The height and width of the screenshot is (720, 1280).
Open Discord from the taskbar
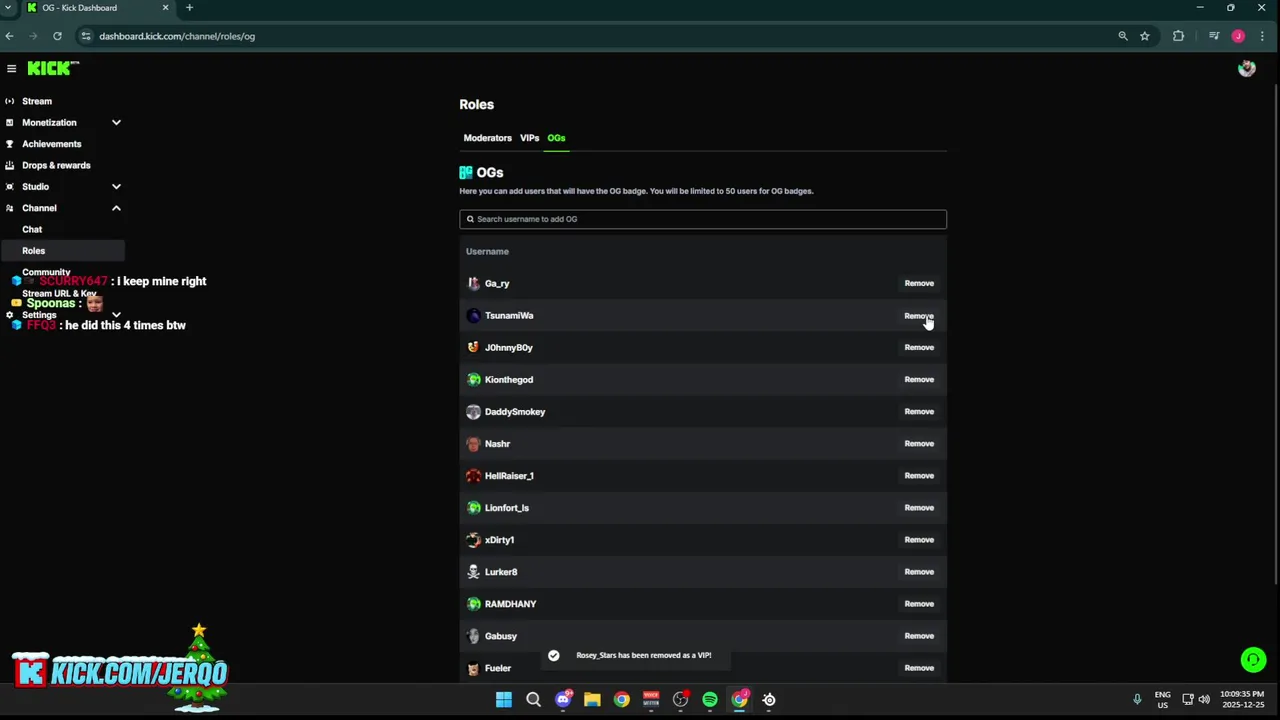[x=563, y=699]
